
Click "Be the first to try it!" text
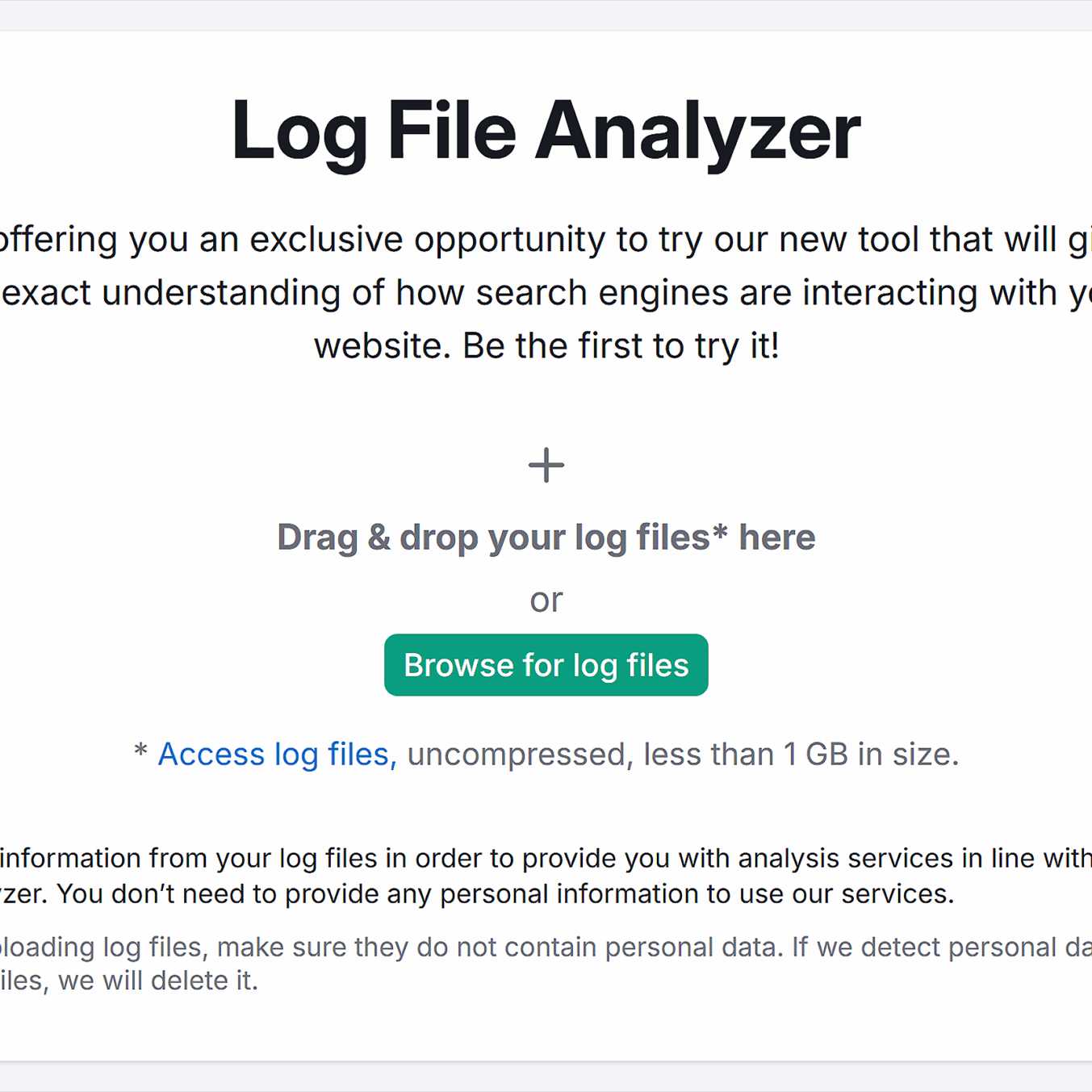[621, 346]
